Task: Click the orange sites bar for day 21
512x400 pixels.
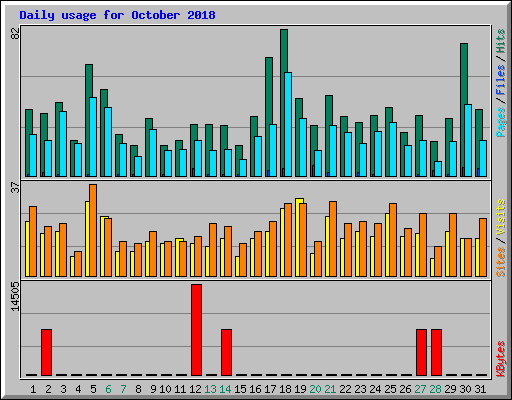Action: (x=333, y=239)
